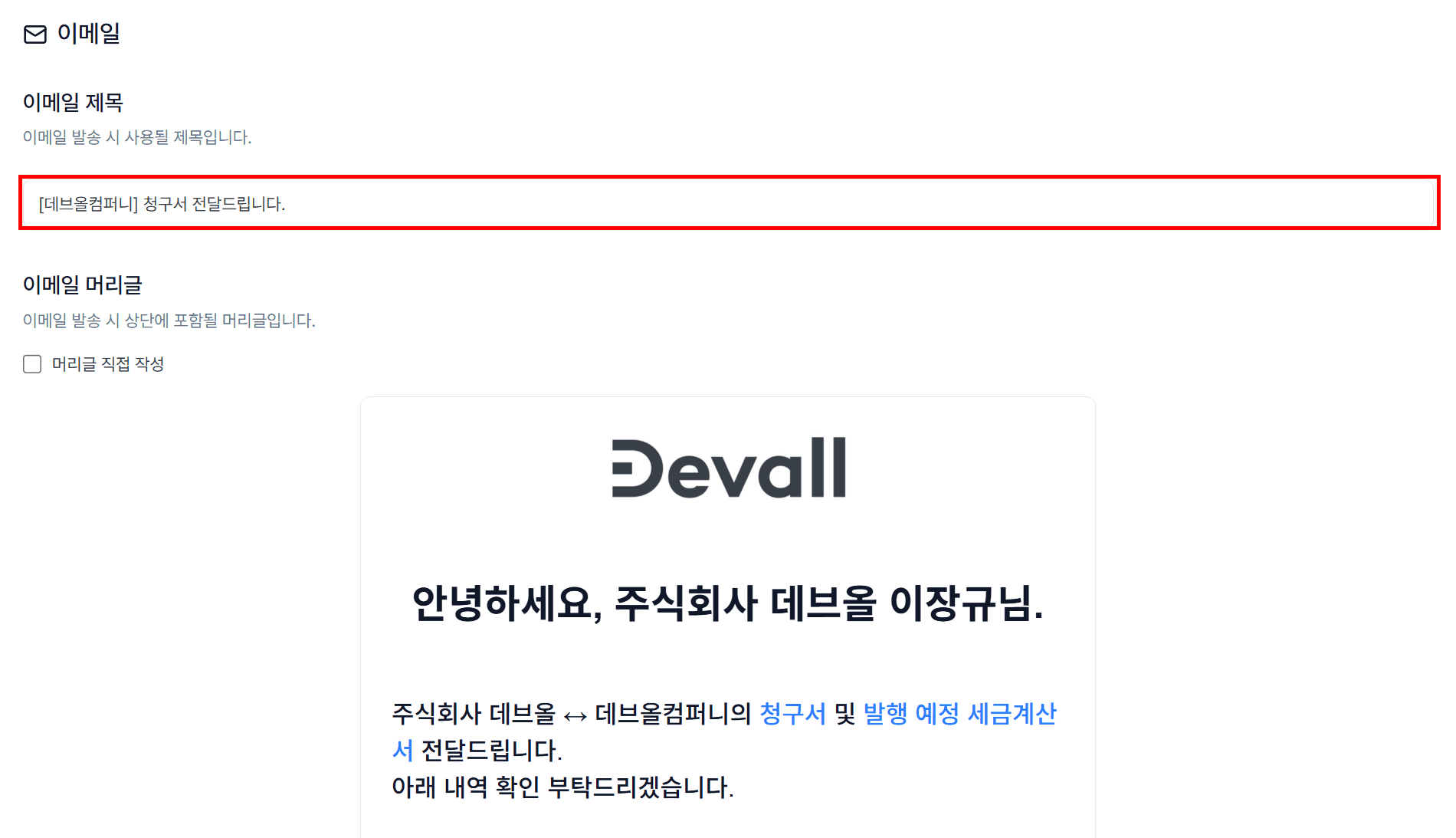Click the 아래 내역 확인 부탁드리겠습니다 line
The height and width of the screenshot is (838, 1456).
pyautogui.click(x=562, y=787)
